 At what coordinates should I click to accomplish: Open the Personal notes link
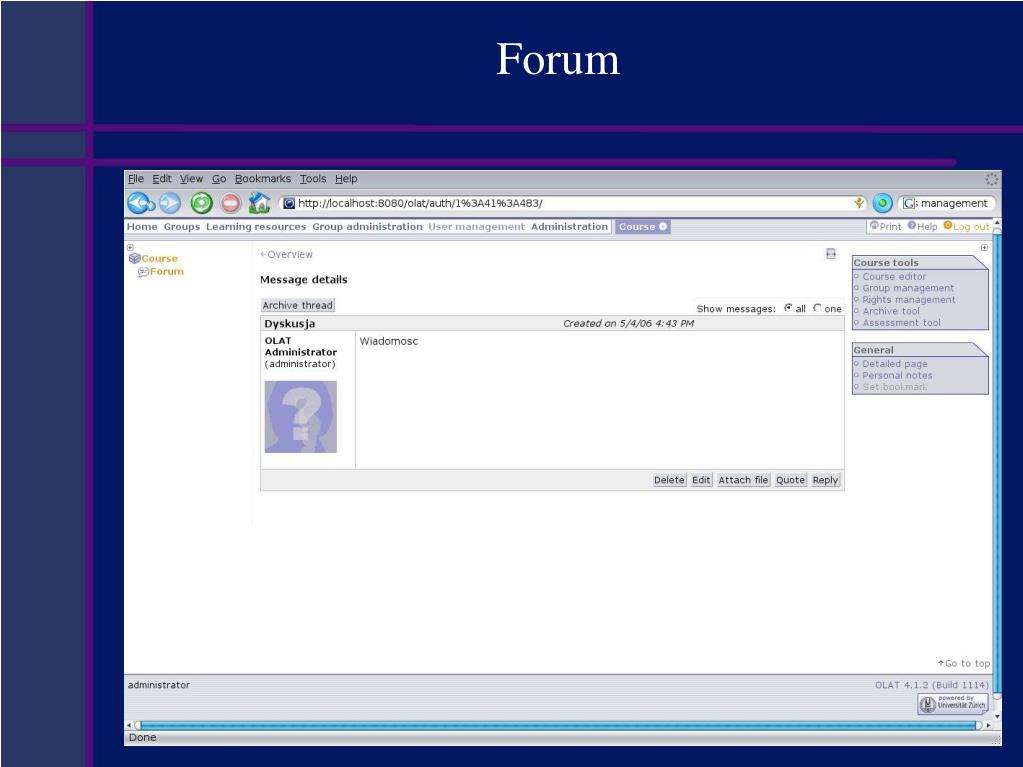pyautogui.click(x=897, y=376)
